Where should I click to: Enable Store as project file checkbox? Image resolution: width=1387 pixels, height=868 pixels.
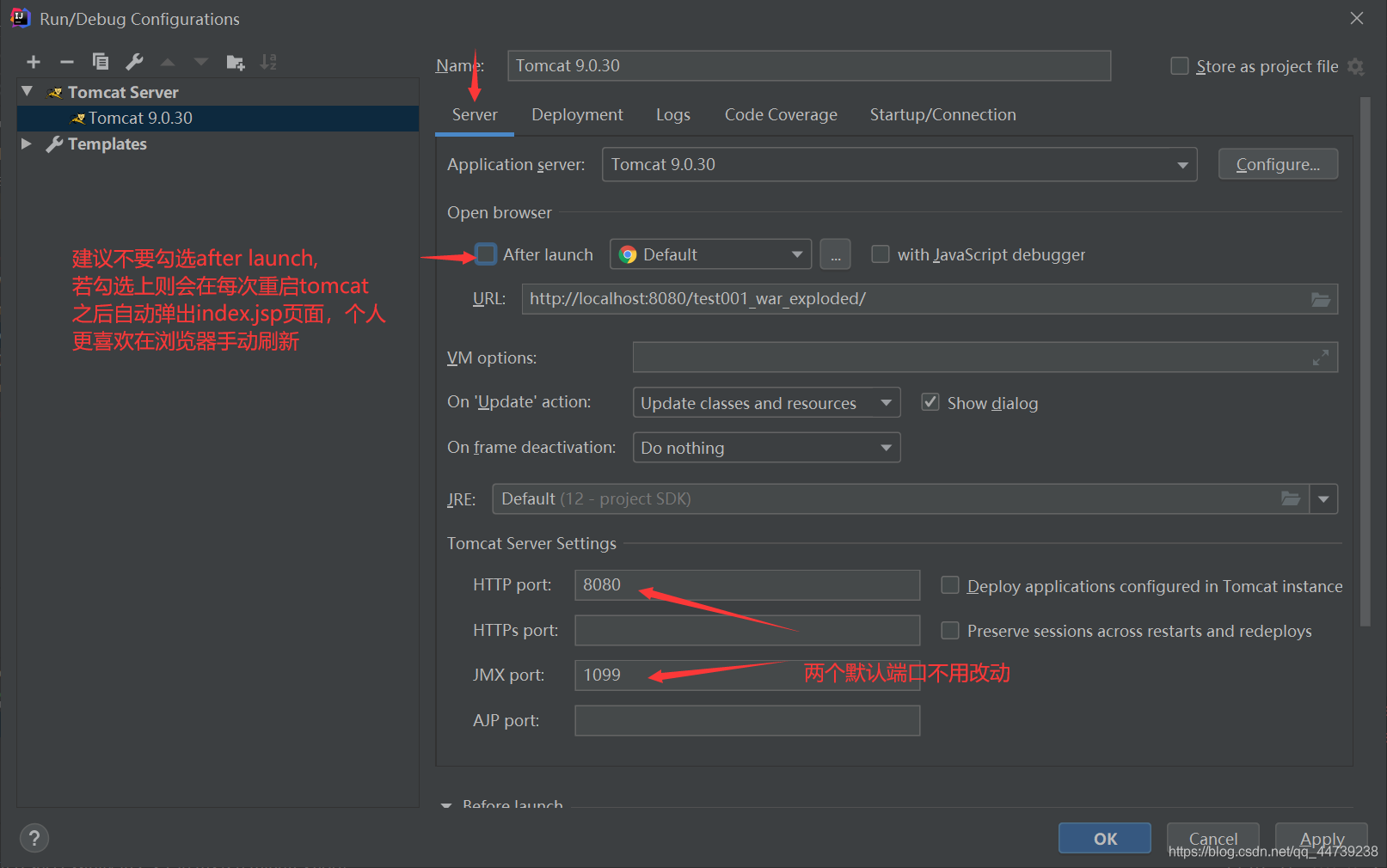1180,66
